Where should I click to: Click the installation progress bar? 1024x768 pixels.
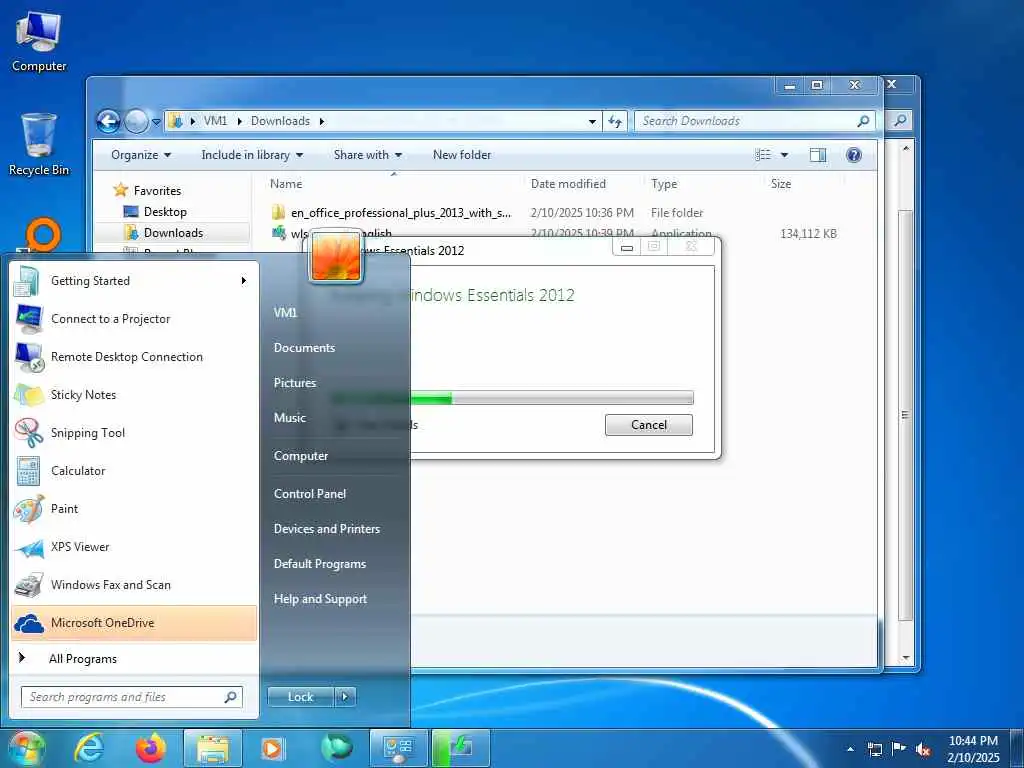pos(513,398)
